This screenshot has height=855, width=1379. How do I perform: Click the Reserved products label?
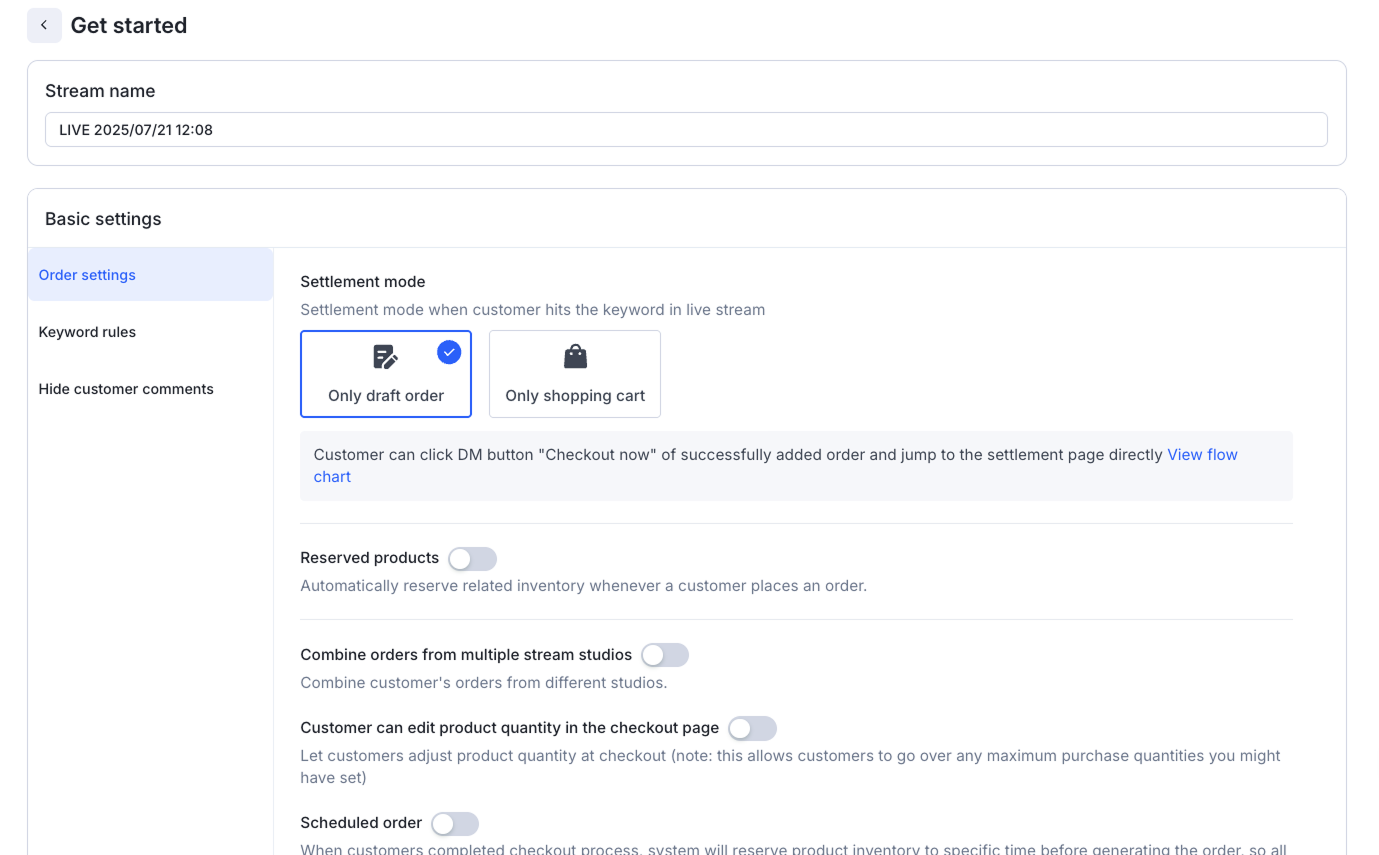point(369,558)
